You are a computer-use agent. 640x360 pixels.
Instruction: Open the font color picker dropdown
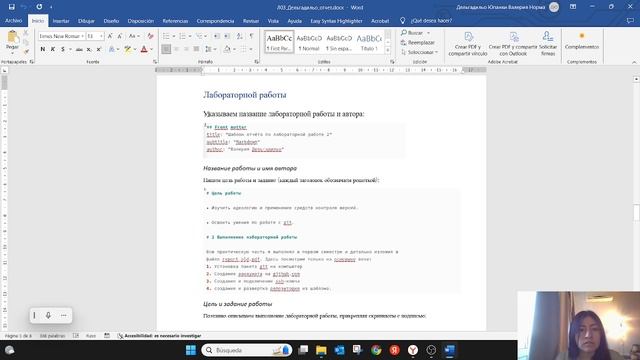(151, 49)
